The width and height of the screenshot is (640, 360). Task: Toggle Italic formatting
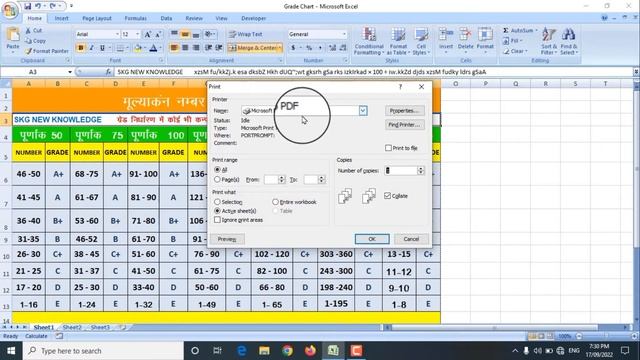click(x=91, y=48)
